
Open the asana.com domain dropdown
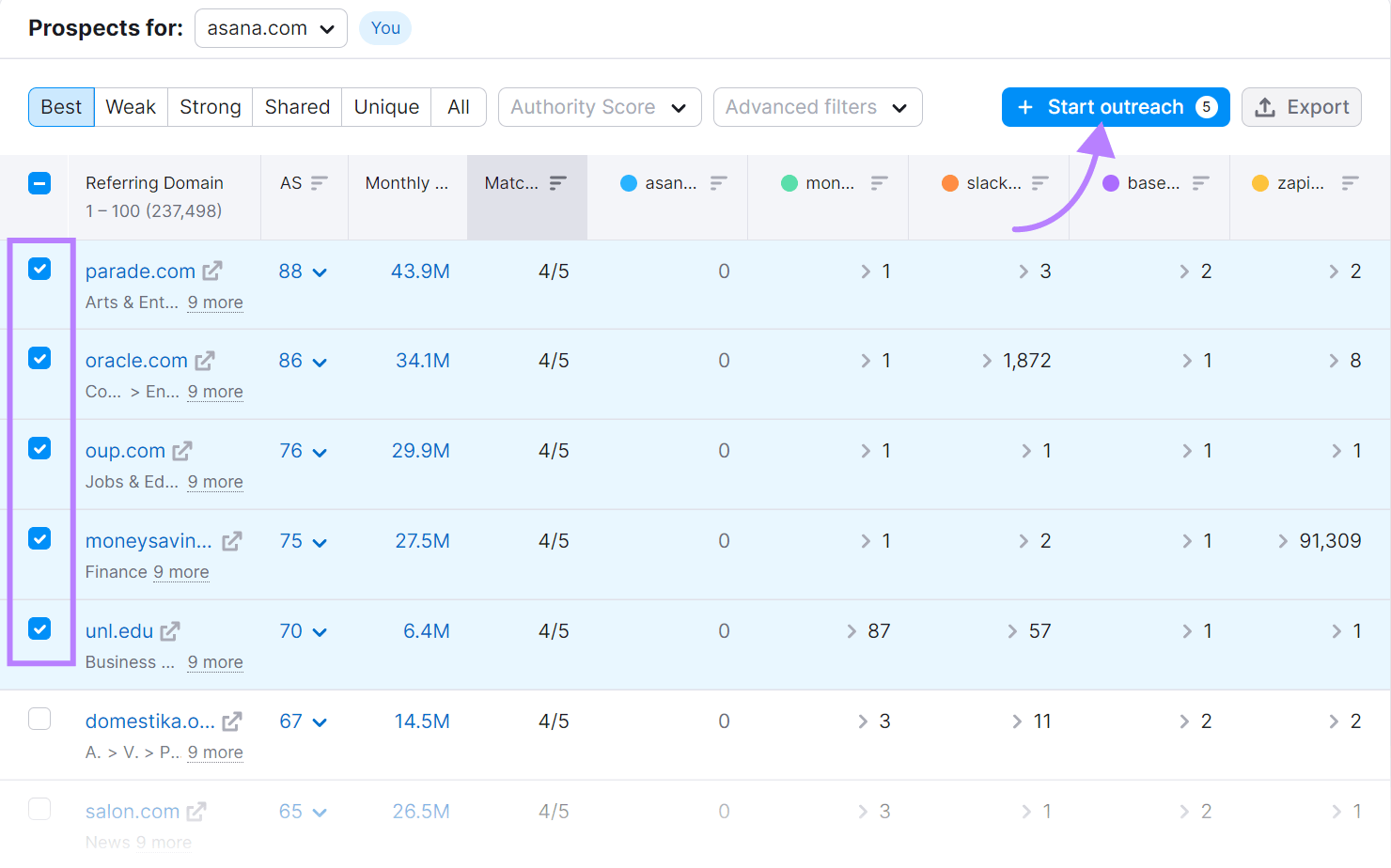271,28
